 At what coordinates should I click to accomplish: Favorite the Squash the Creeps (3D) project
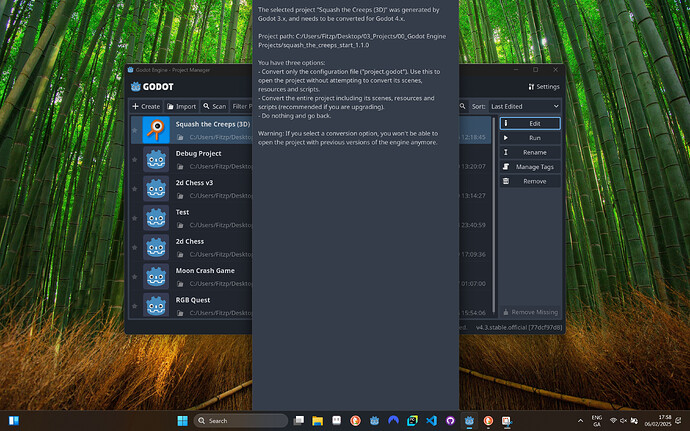[x=135, y=130]
